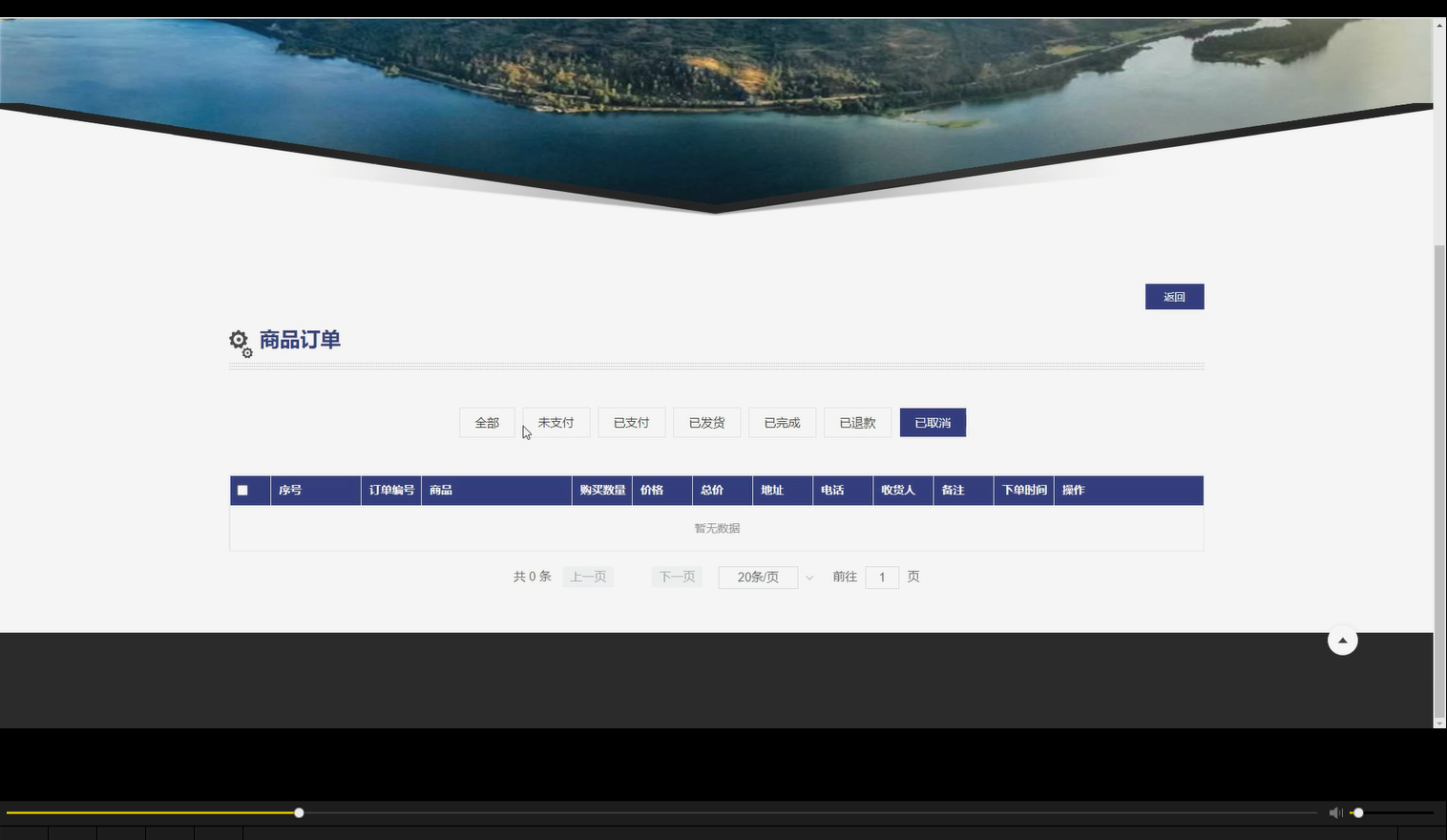View the 已退款 orders tab
Viewport: 1447px width, 840px height.
point(858,423)
